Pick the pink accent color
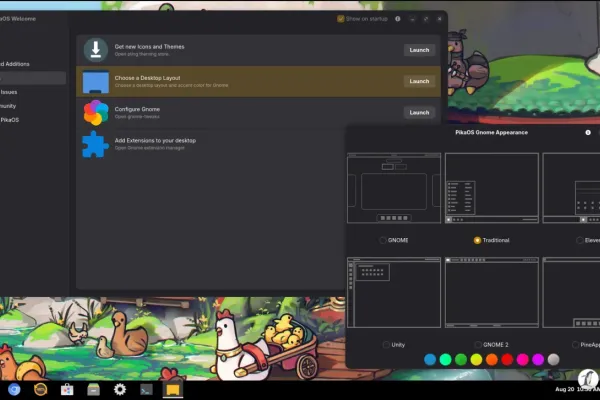 [x=522, y=359]
